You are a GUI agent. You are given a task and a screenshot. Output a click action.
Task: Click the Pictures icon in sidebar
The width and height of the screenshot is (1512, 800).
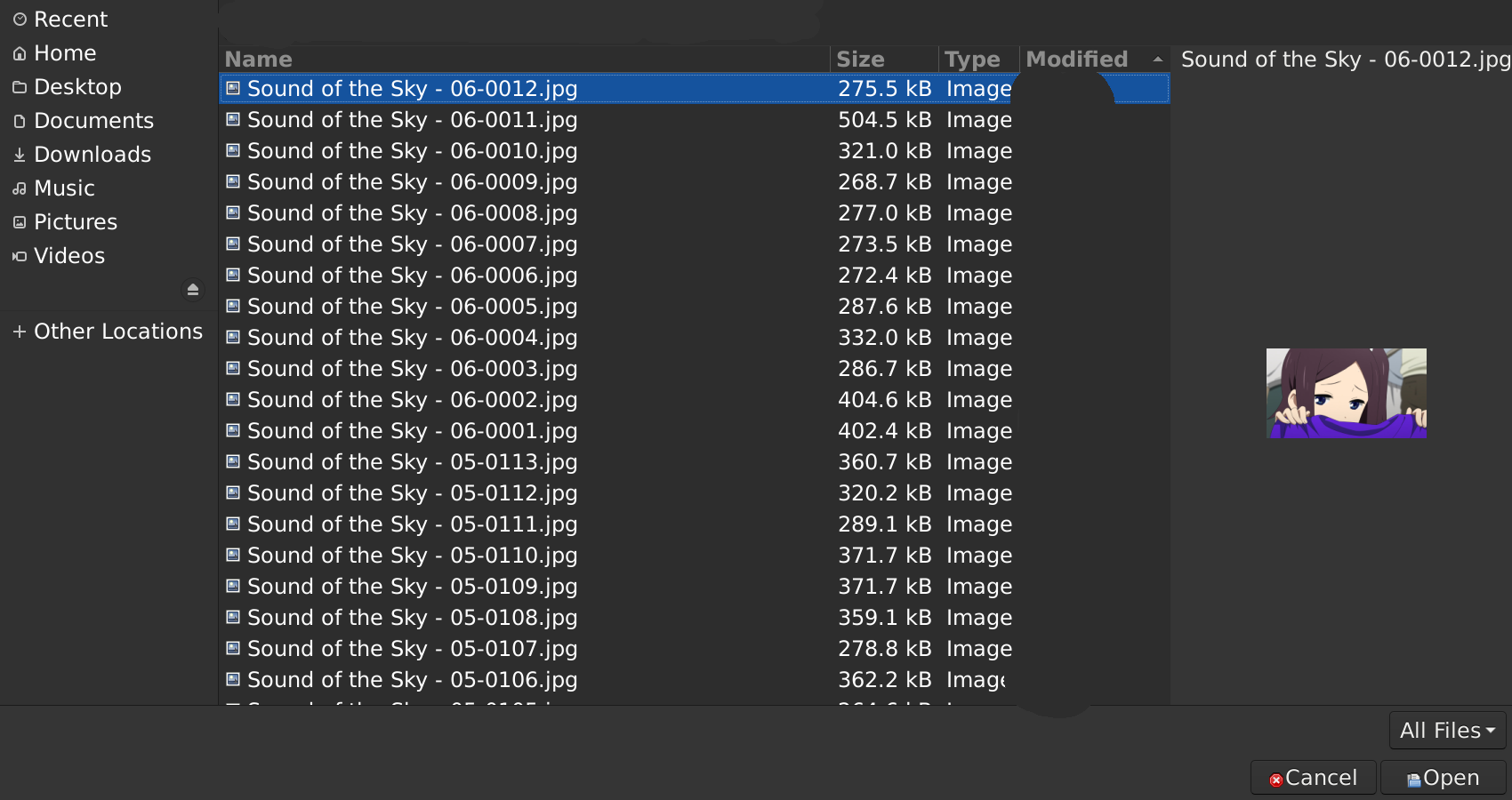(20, 222)
